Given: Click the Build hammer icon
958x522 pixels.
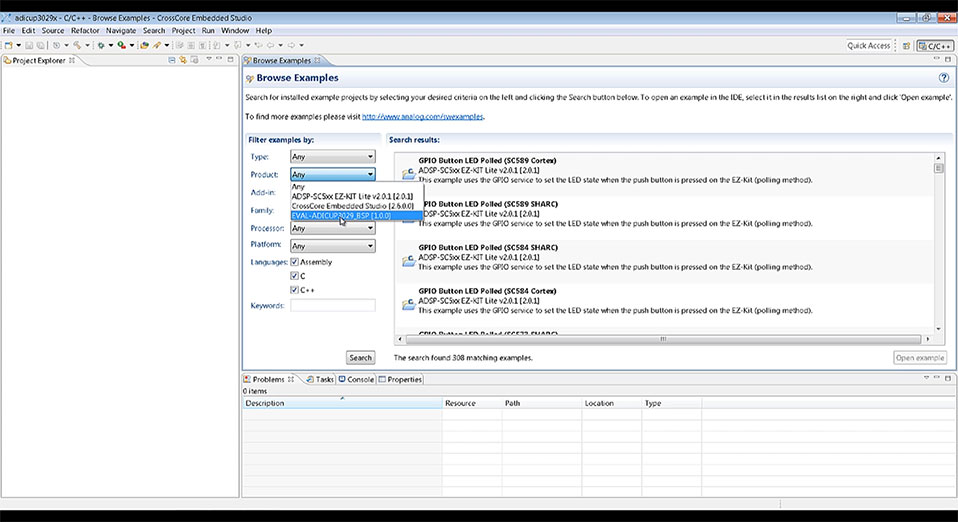Looking at the screenshot, I should tap(77, 45).
